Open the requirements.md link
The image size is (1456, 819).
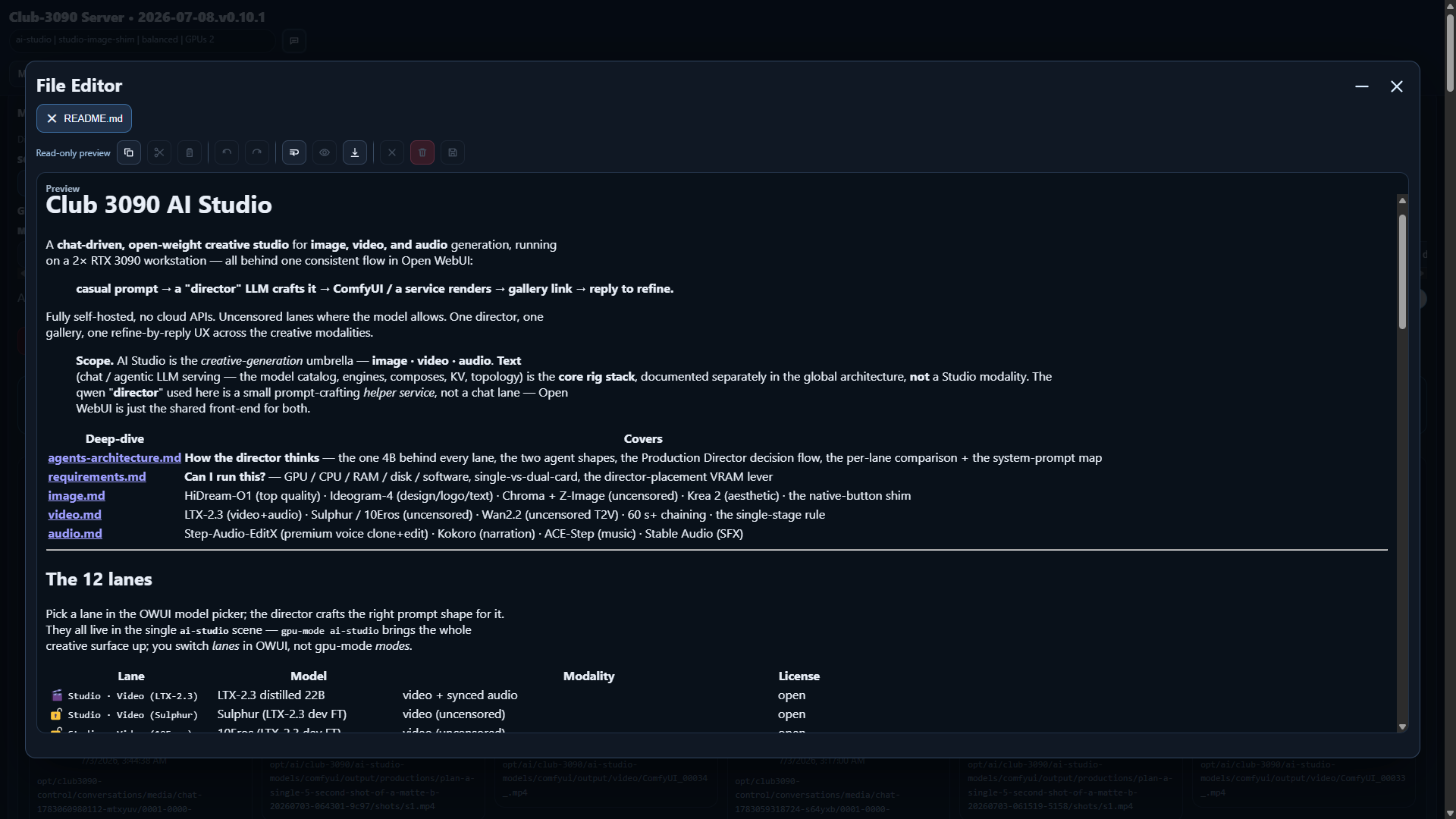(97, 476)
